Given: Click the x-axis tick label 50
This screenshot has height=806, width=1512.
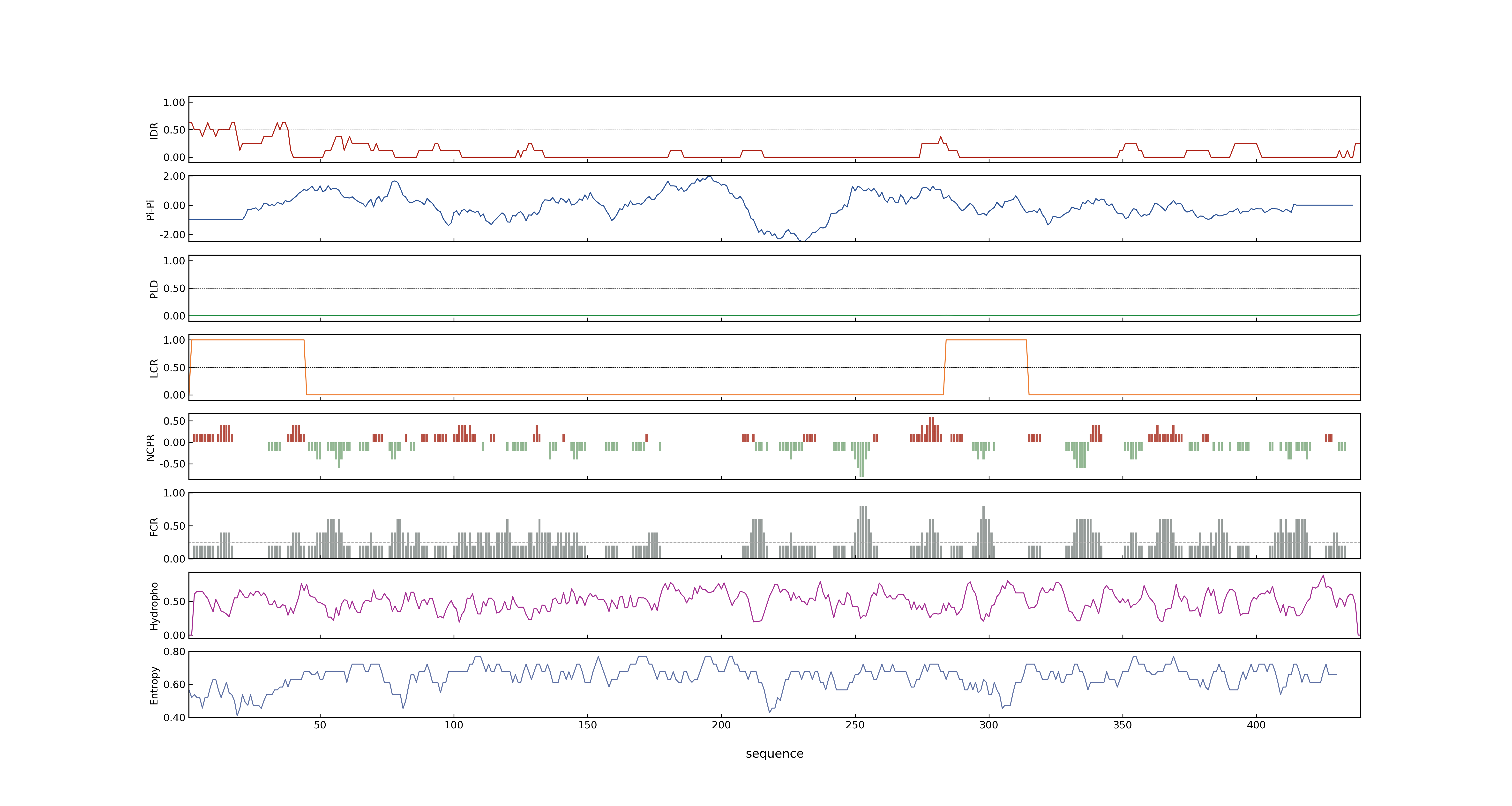Looking at the screenshot, I should pos(320,725).
